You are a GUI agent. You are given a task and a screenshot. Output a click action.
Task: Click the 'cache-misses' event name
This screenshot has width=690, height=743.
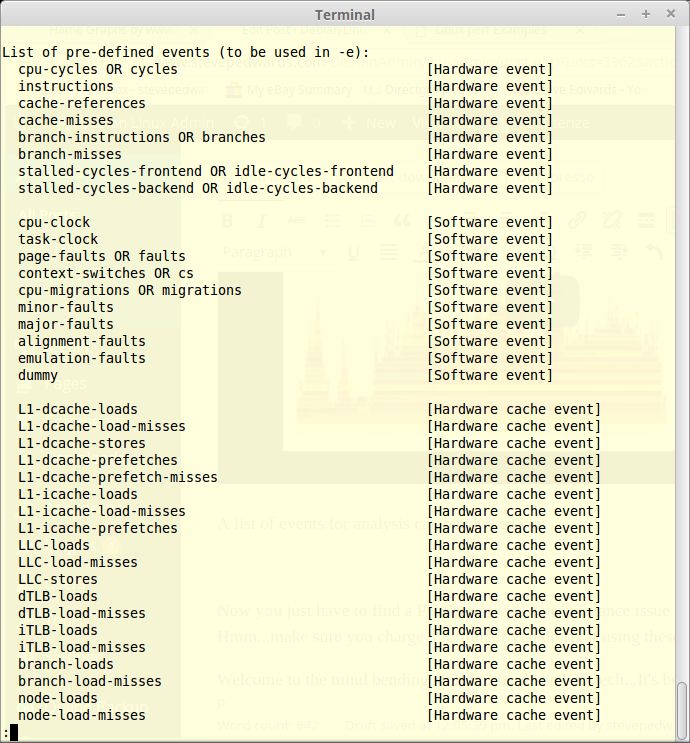point(66,120)
